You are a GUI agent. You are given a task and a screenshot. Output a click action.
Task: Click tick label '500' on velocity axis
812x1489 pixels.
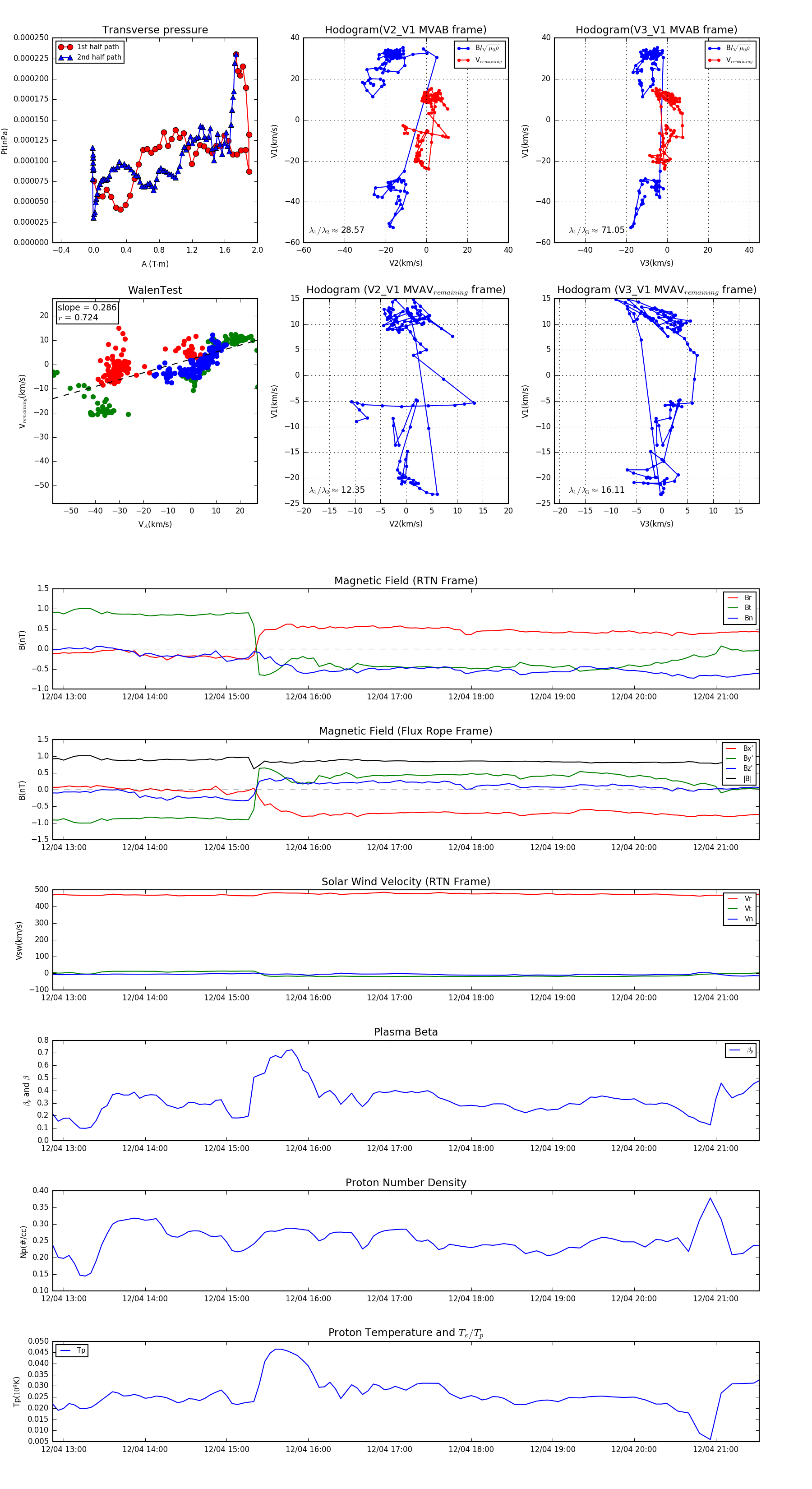pos(42,890)
